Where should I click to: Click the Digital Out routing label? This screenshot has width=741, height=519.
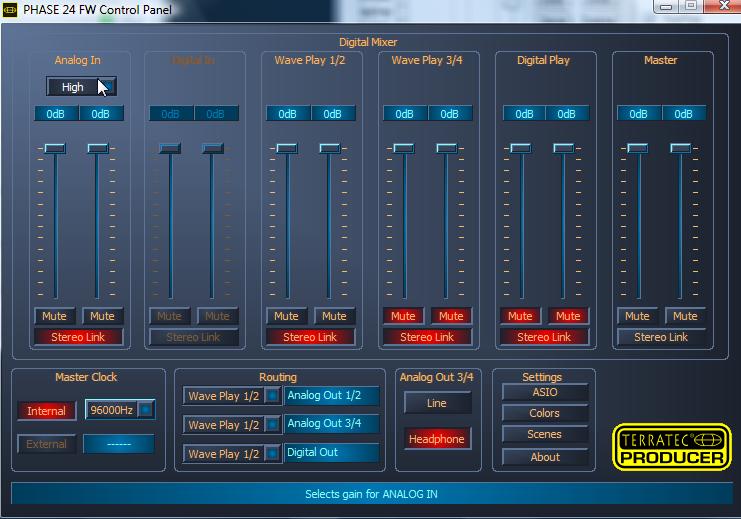coord(332,453)
